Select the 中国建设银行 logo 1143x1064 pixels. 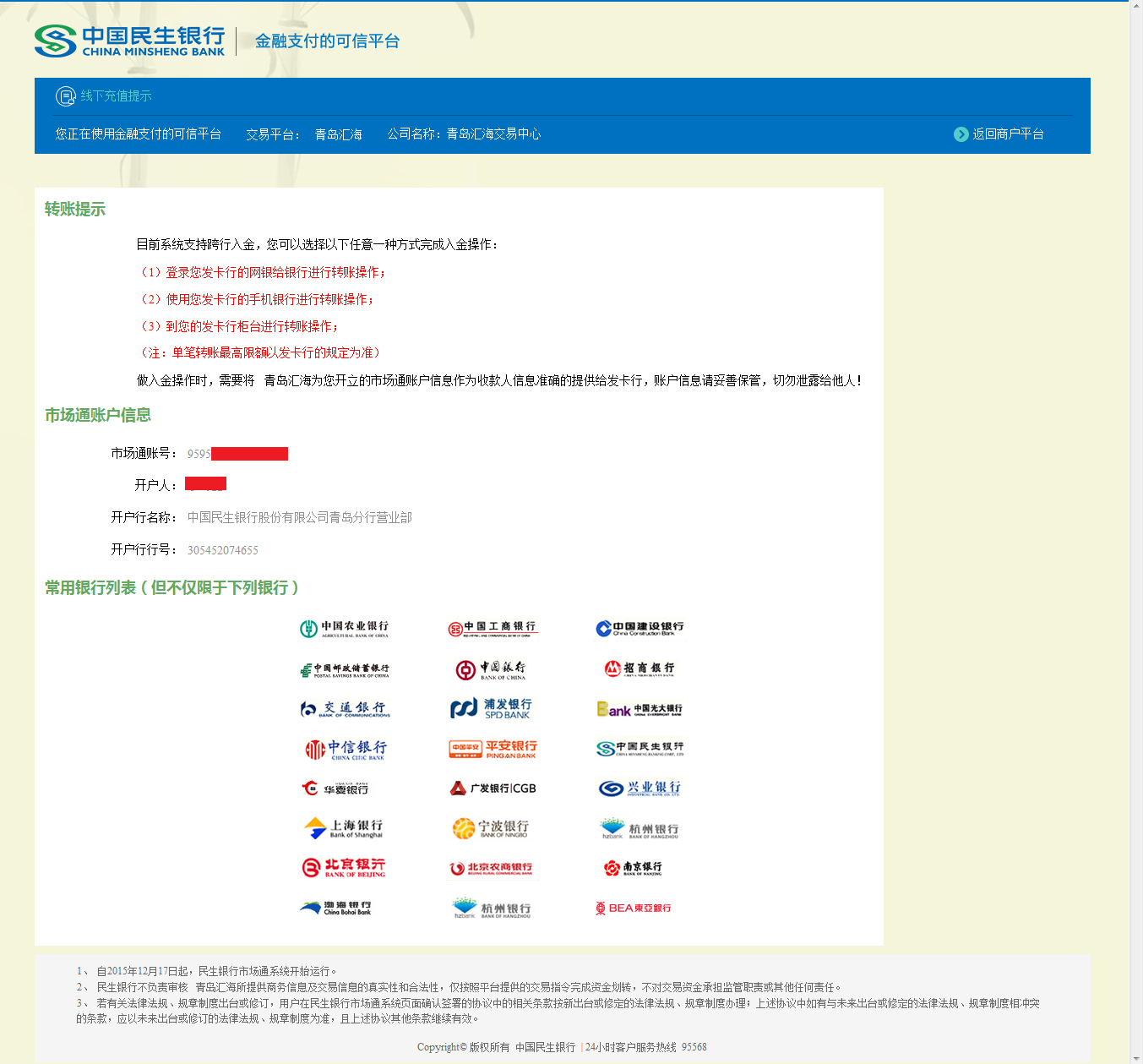click(640, 629)
